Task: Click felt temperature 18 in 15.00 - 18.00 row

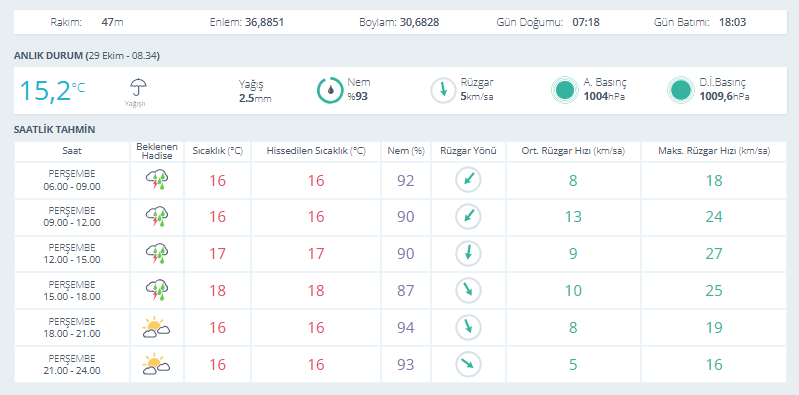Action: 316,291
